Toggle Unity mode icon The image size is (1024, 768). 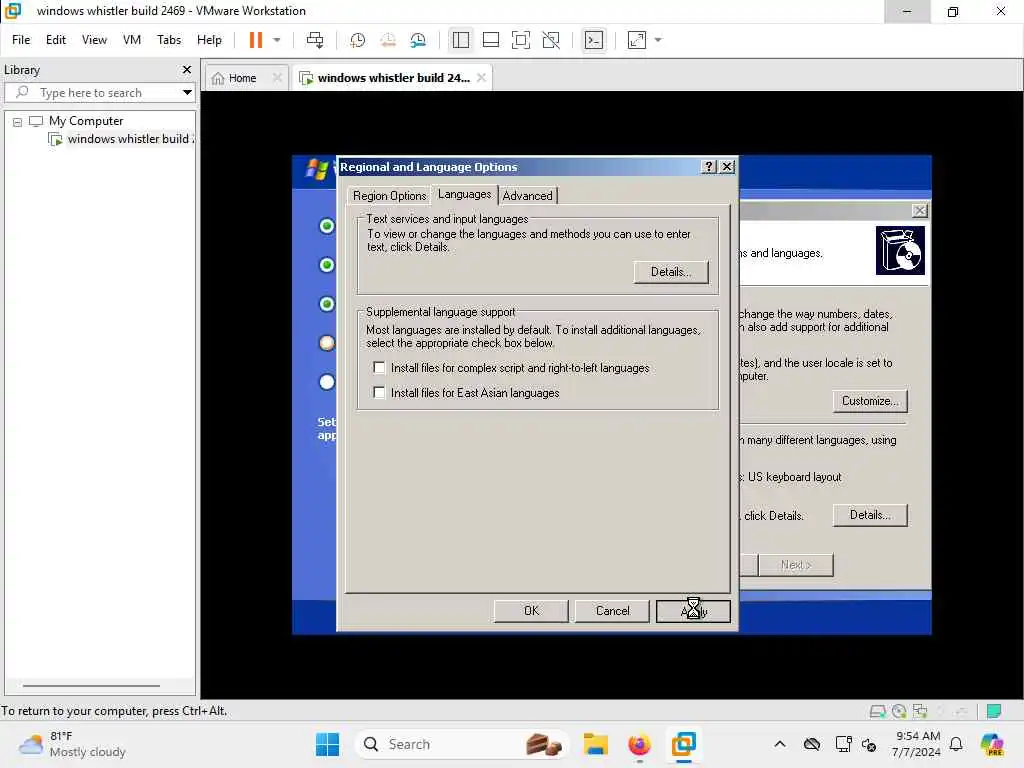click(551, 40)
